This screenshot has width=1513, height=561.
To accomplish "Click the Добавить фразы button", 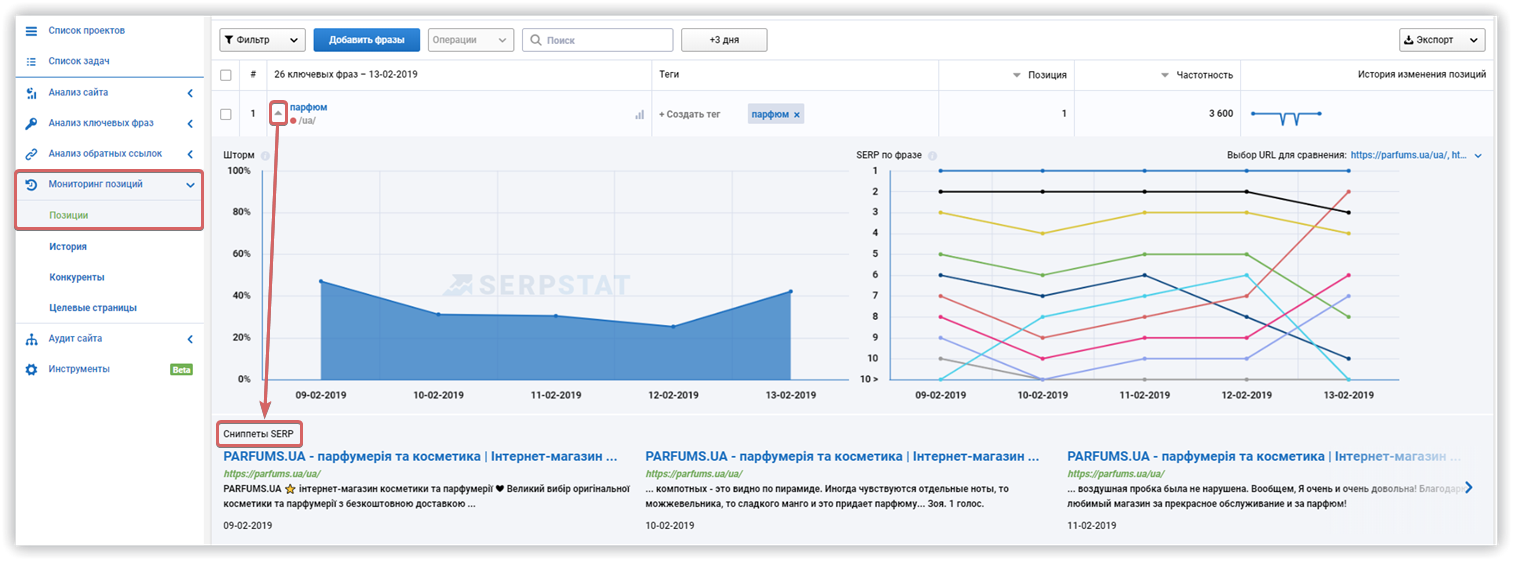I will [x=367, y=40].
